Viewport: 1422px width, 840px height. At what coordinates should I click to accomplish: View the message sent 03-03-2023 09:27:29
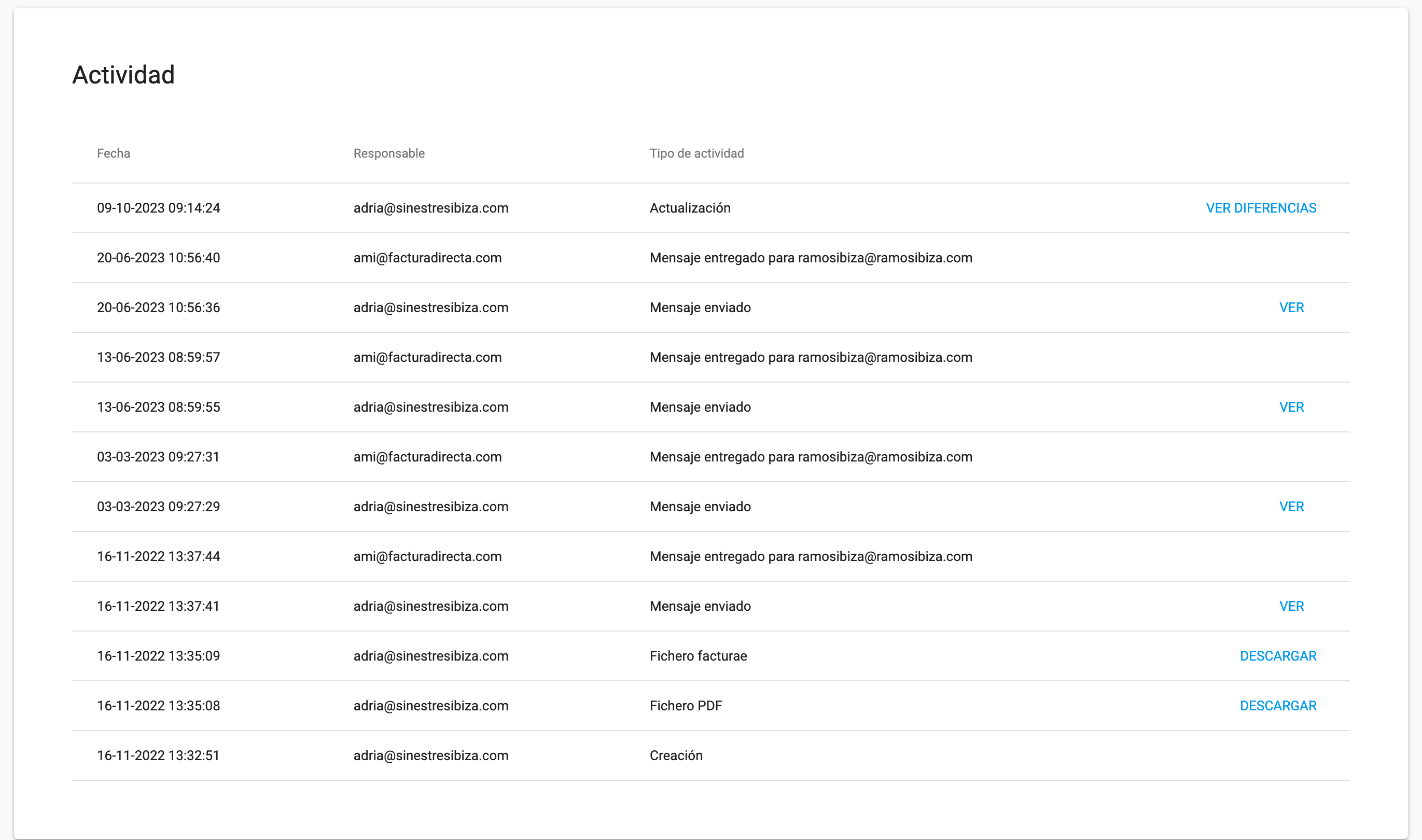click(x=1291, y=507)
